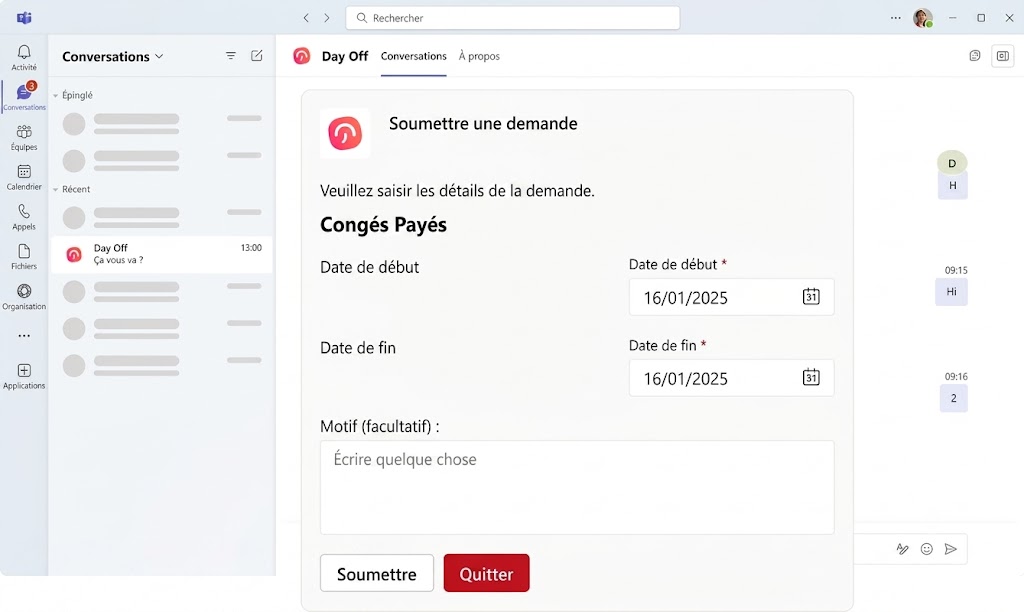Open the format text icon in compose box
Viewport: 1024px width, 612px height.
(x=902, y=549)
